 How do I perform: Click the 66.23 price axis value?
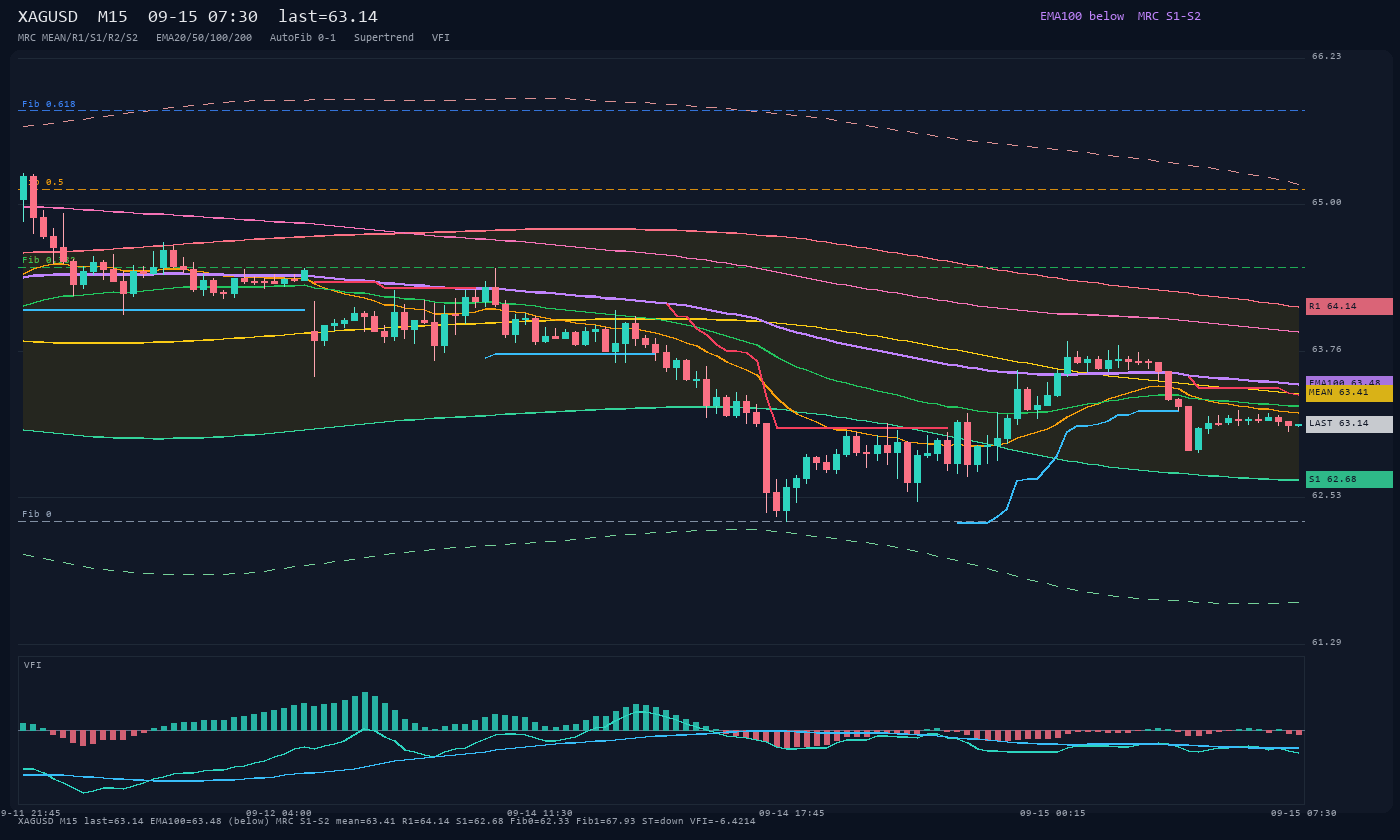1327,56
